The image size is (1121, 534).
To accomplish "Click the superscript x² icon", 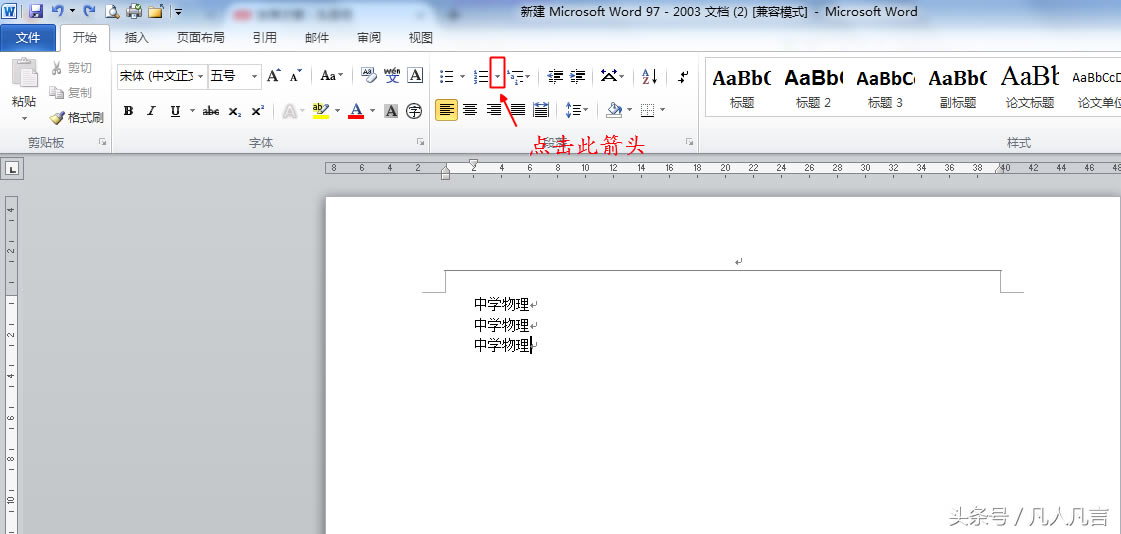I will click(x=258, y=111).
